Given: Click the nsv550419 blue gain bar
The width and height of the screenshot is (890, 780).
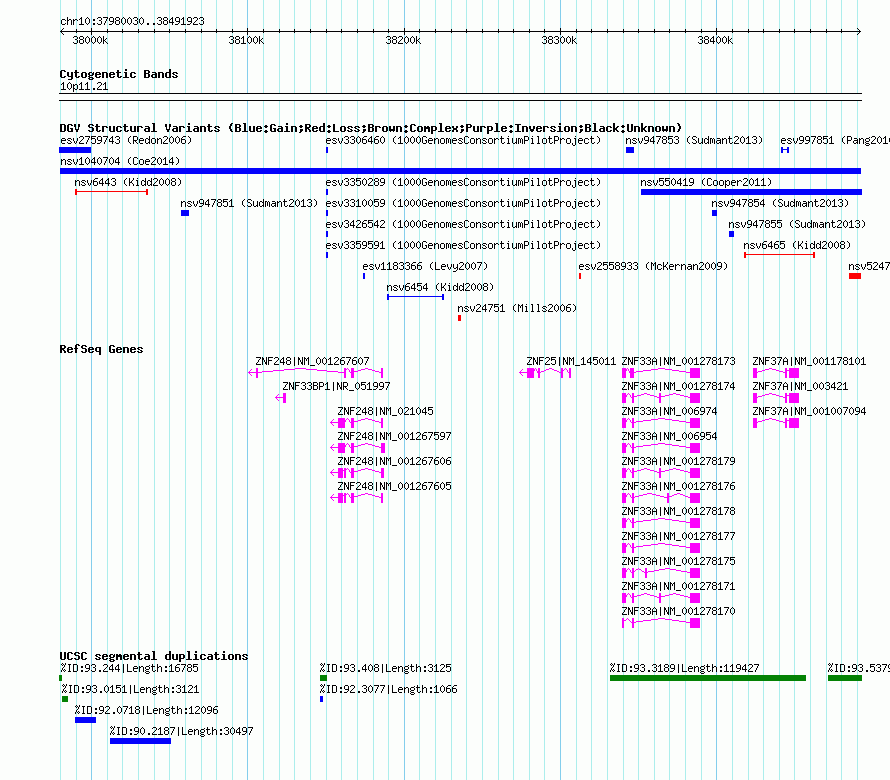Looking at the screenshot, I should (752, 192).
